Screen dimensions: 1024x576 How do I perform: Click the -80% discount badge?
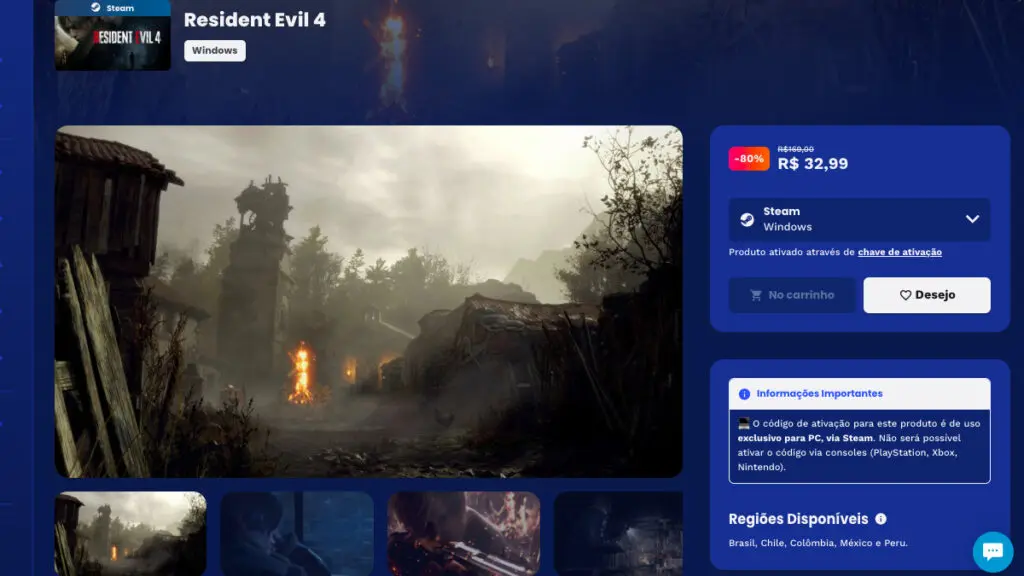tap(749, 159)
